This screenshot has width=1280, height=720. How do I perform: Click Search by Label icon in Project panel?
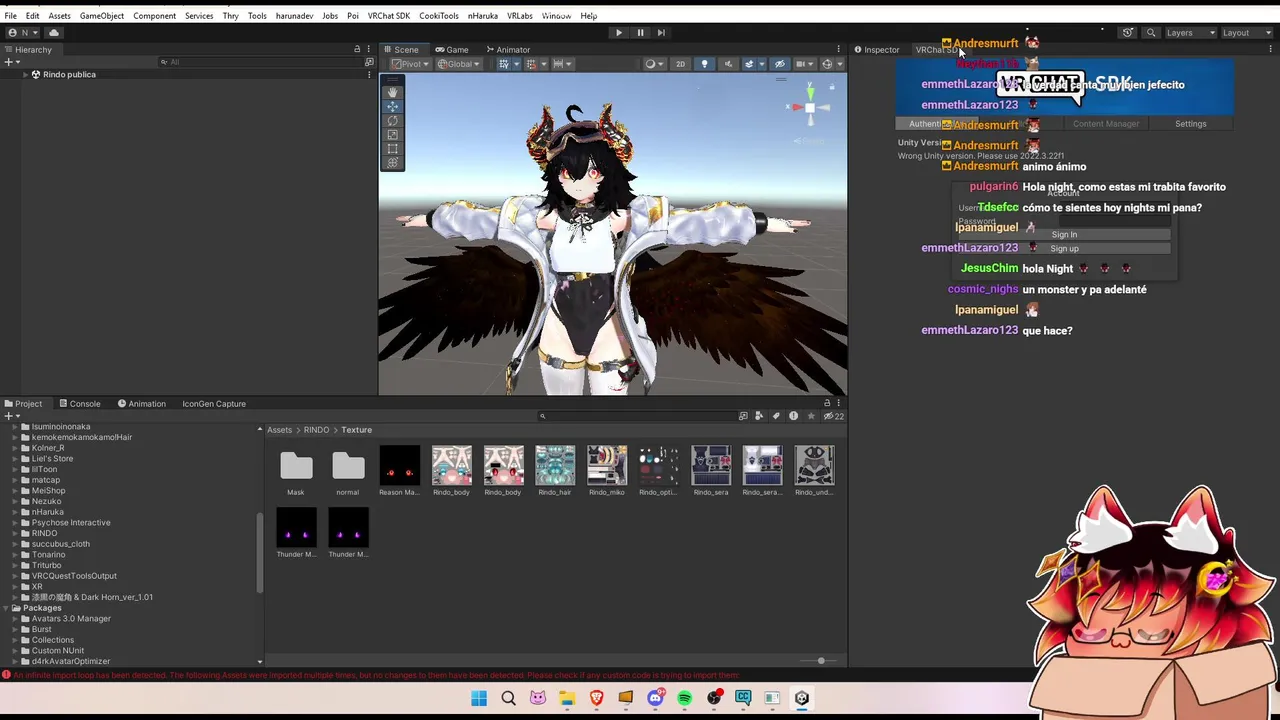(776, 416)
